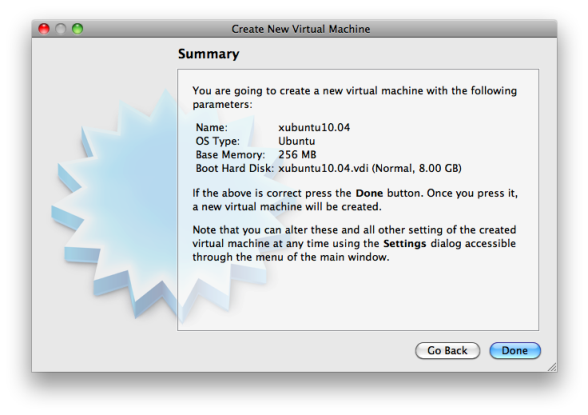Click the Summary heading

pyautogui.click(x=208, y=54)
